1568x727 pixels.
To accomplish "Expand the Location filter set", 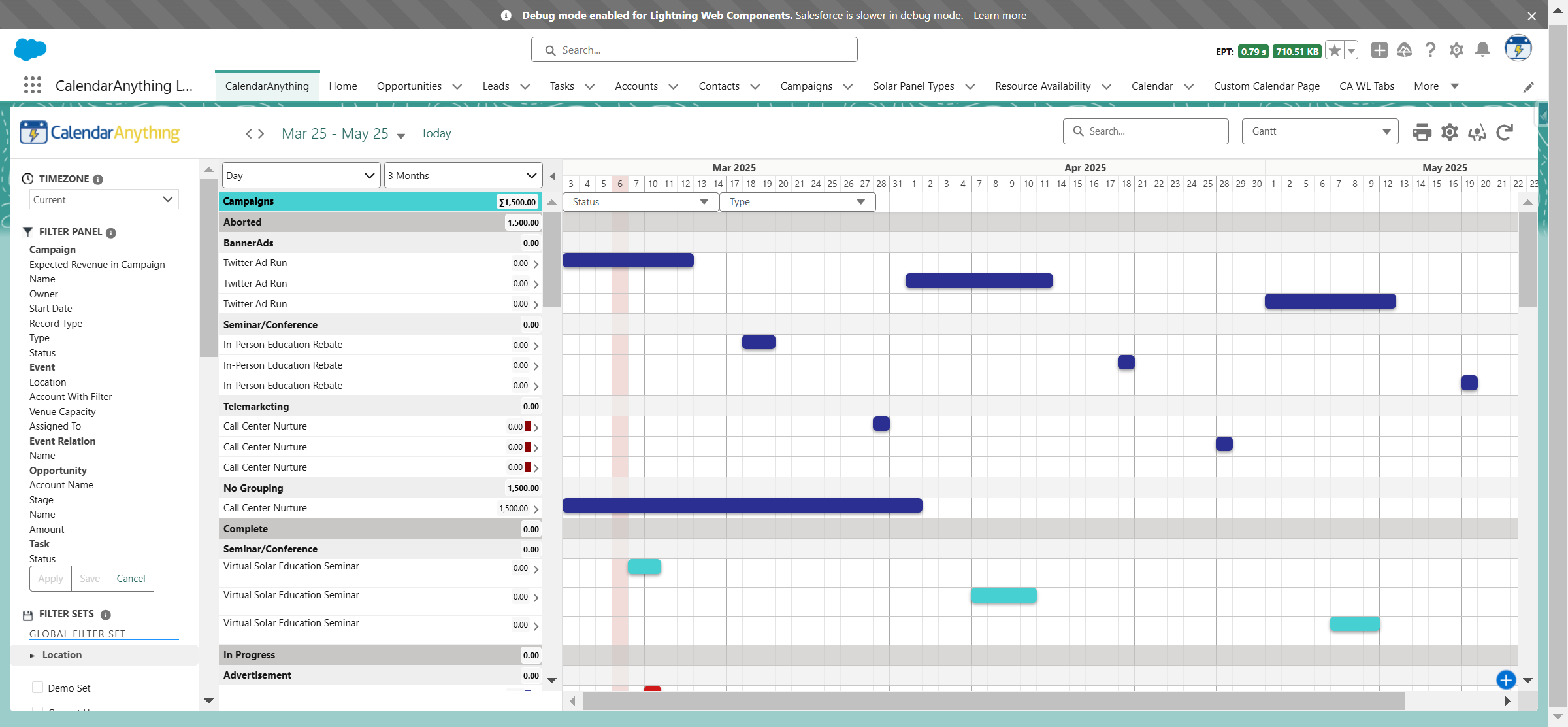I will (32, 656).
